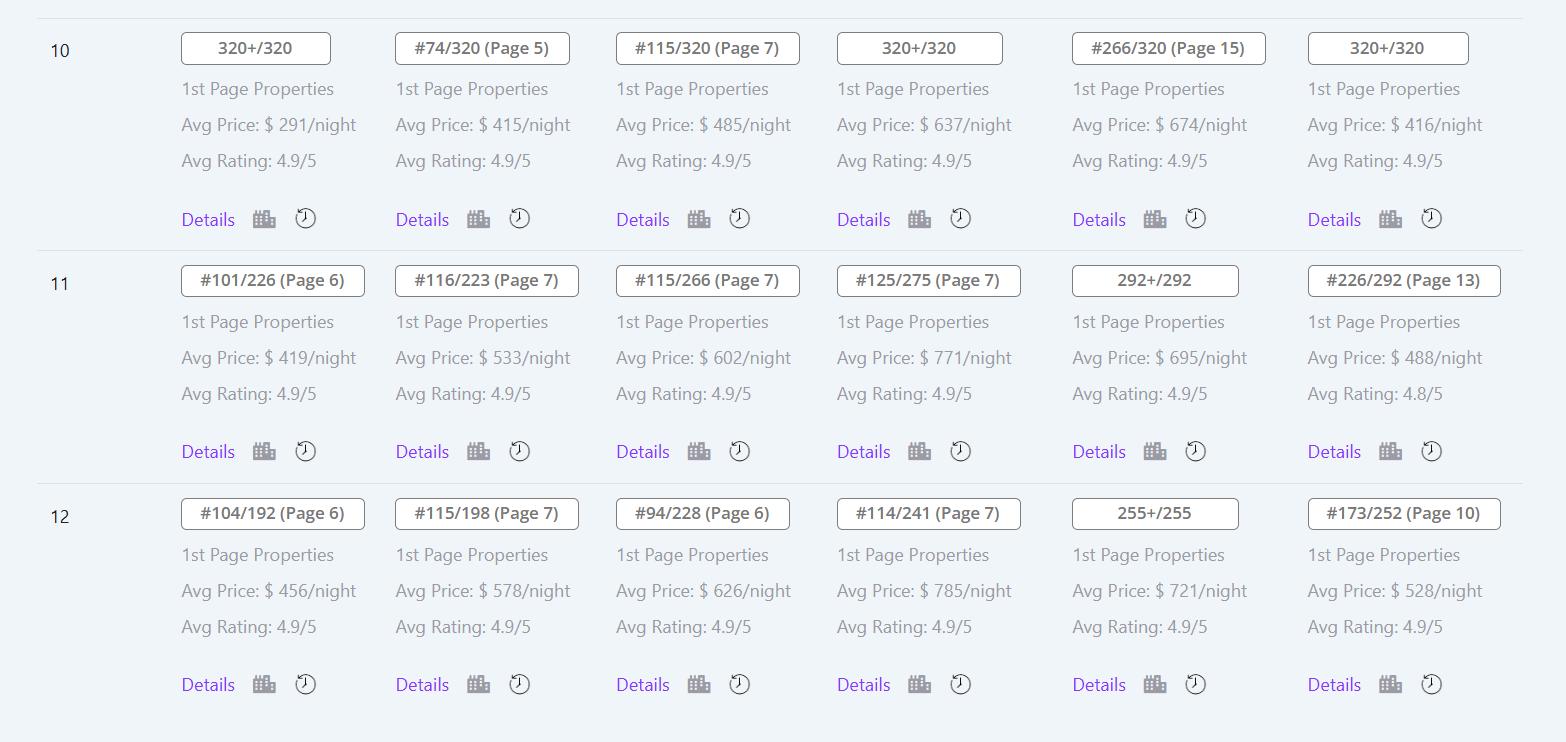Click building icon under #104/192 (Page 6)
This screenshot has width=1566, height=742.
pyautogui.click(x=264, y=685)
